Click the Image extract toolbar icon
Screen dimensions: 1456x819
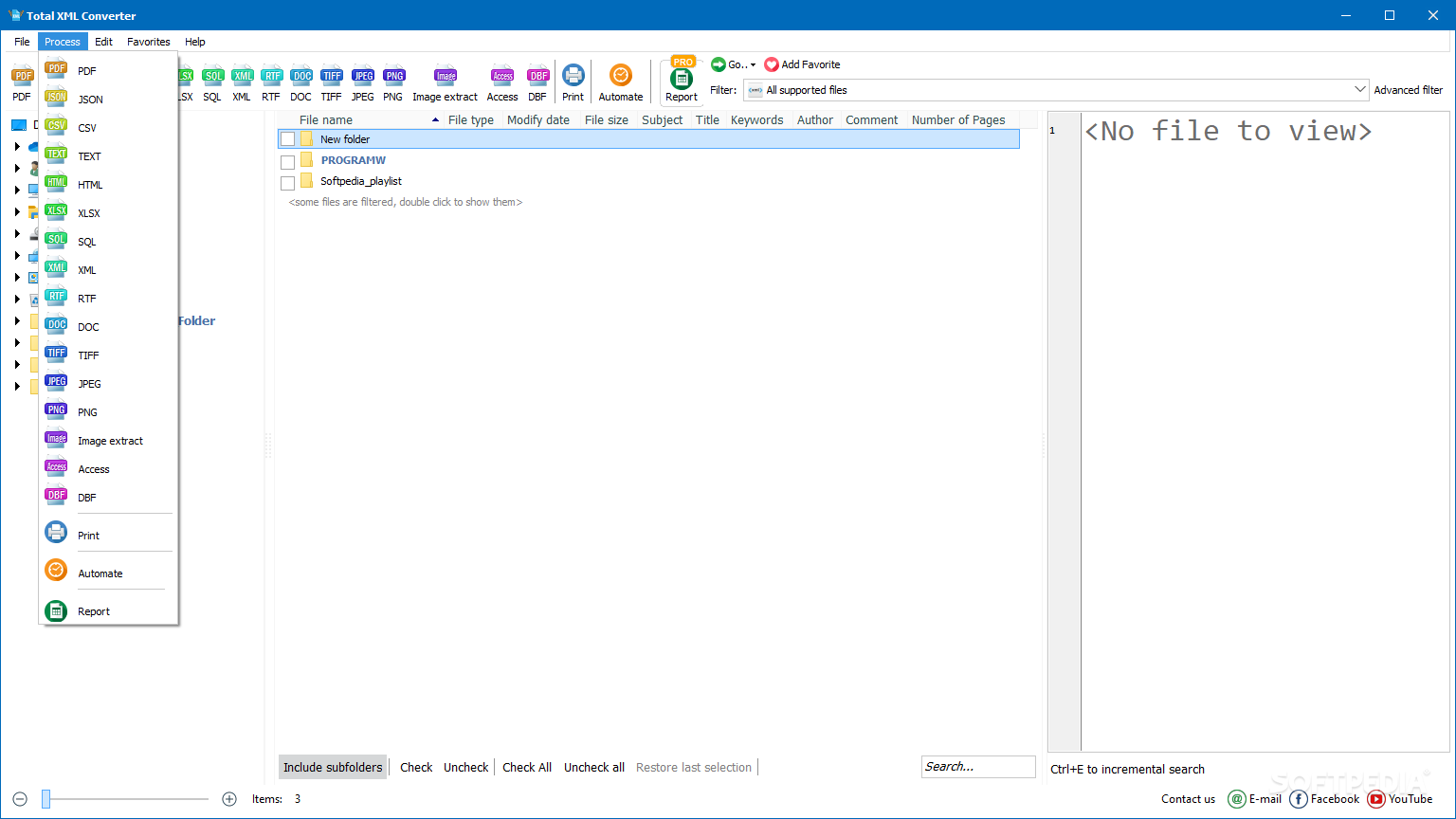[x=445, y=77]
